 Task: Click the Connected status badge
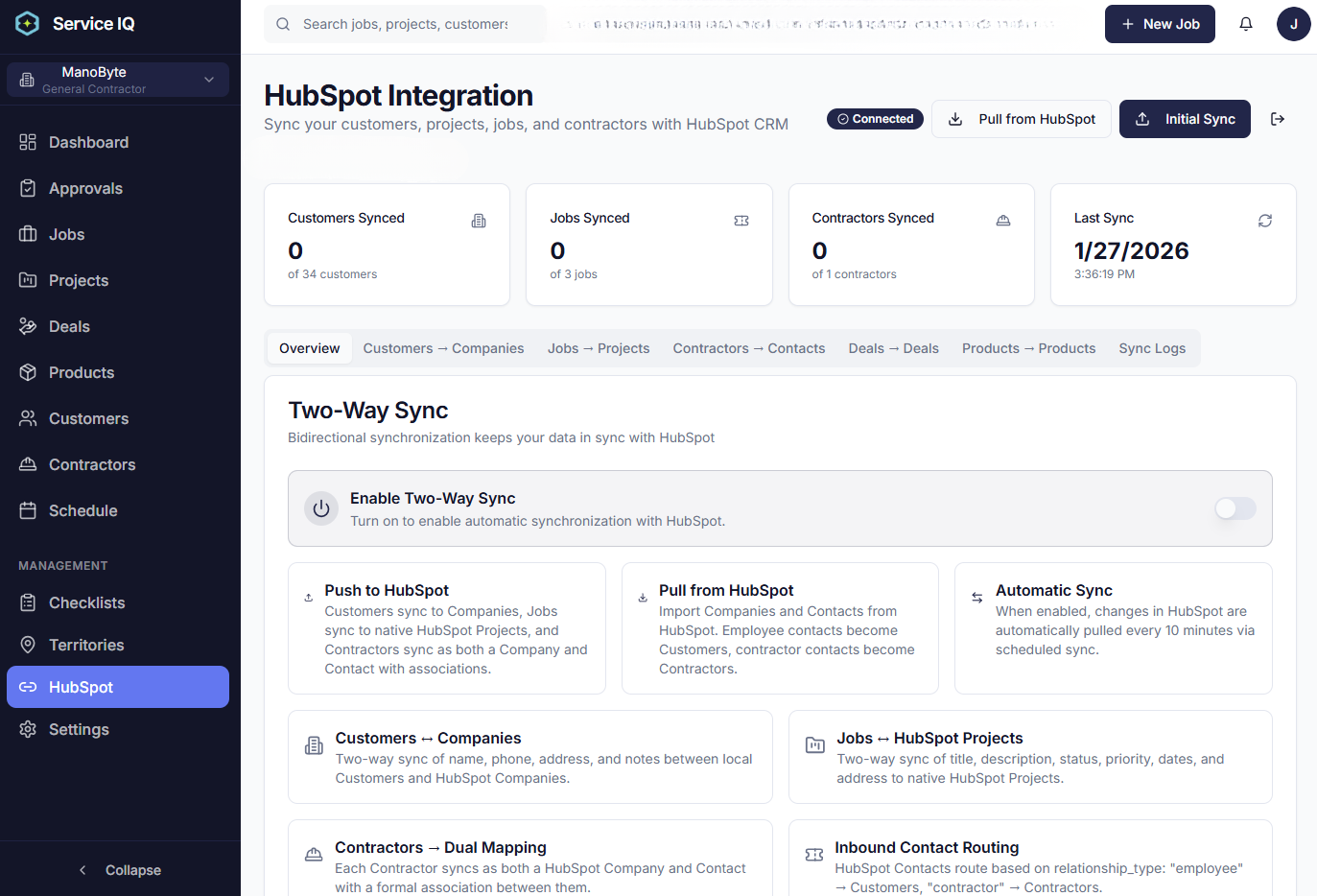point(875,119)
